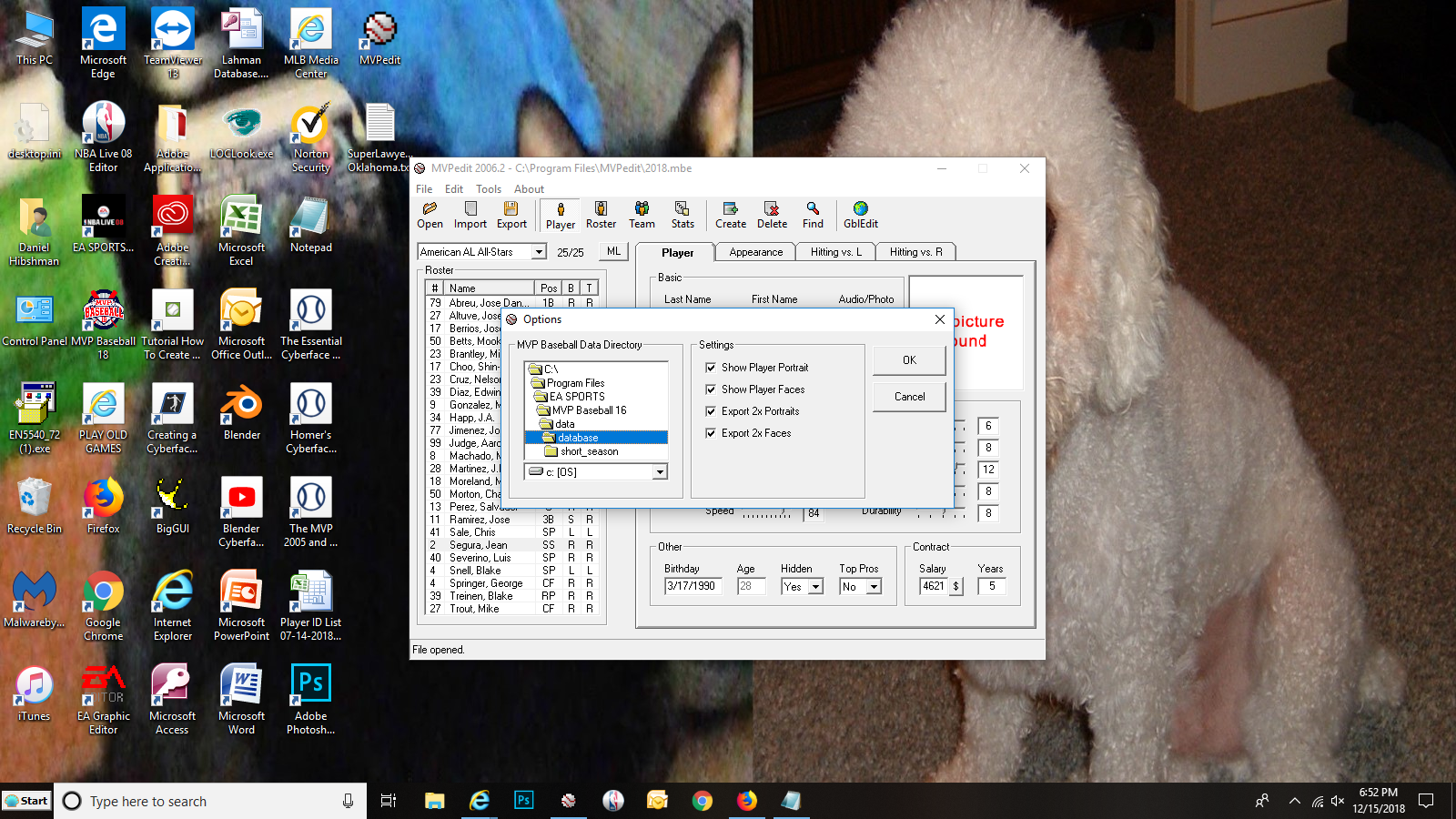This screenshot has width=1456, height=819.
Task: Open the Hidden Yes dropdown
Action: (x=815, y=587)
